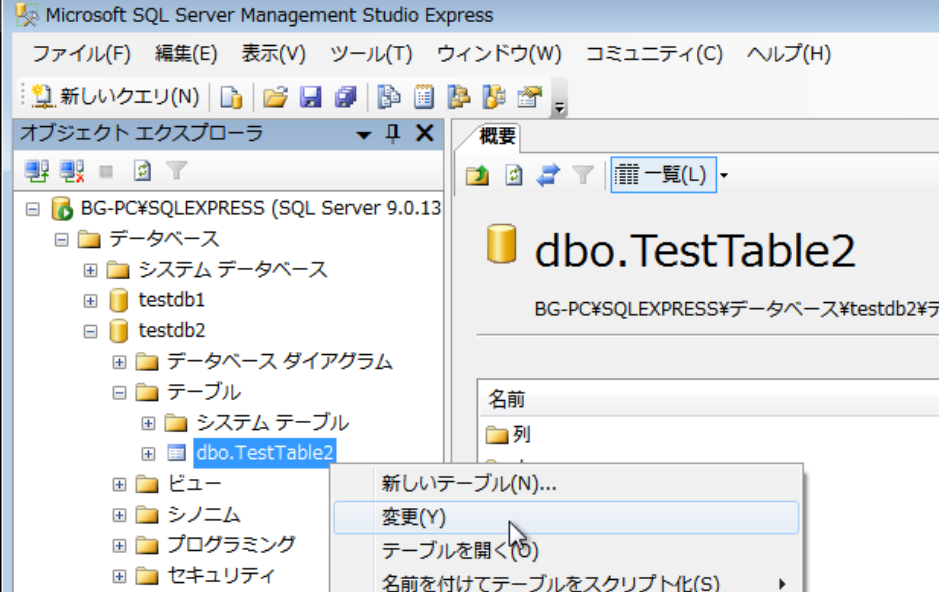Click the registered servers icon in main toolbar
The width and height of the screenshot is (939, 592).
389,97
